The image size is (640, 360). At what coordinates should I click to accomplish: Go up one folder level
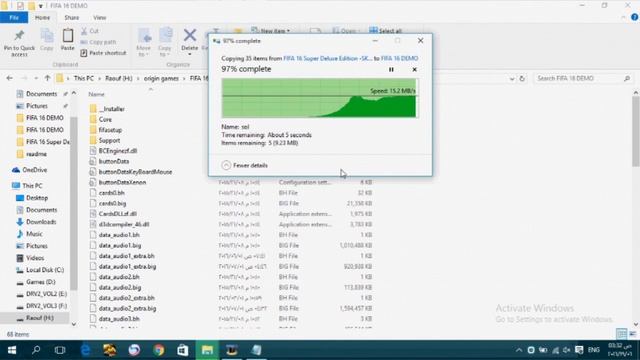[47, 78]
